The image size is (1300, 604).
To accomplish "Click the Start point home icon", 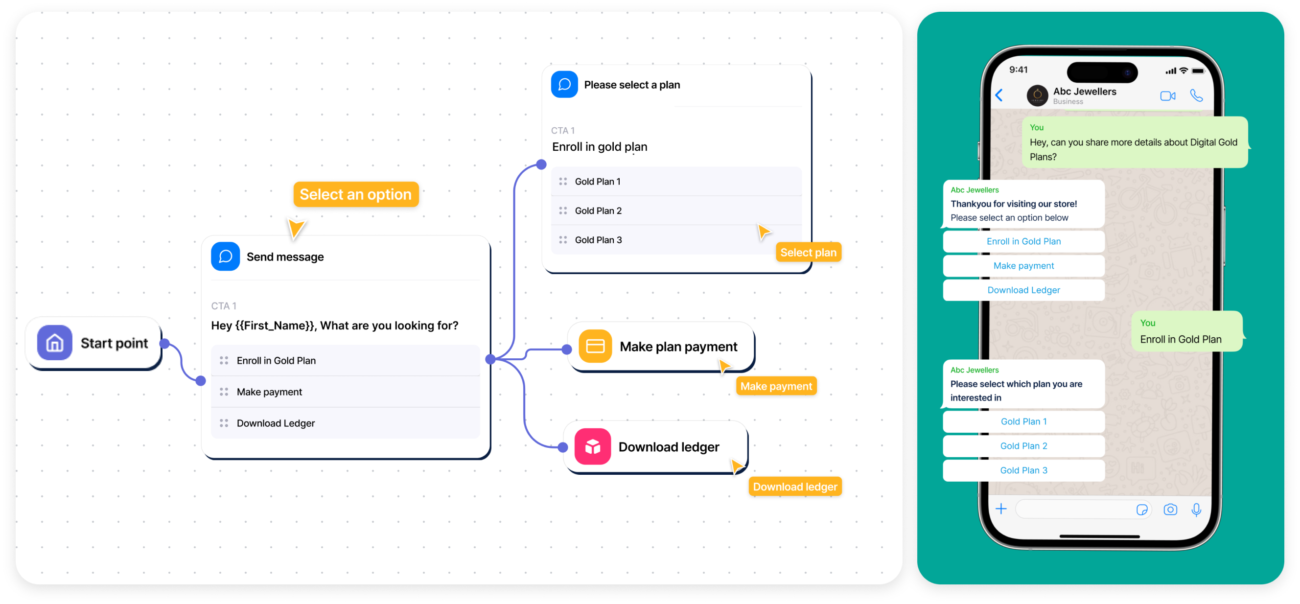I will pos(55,343).
